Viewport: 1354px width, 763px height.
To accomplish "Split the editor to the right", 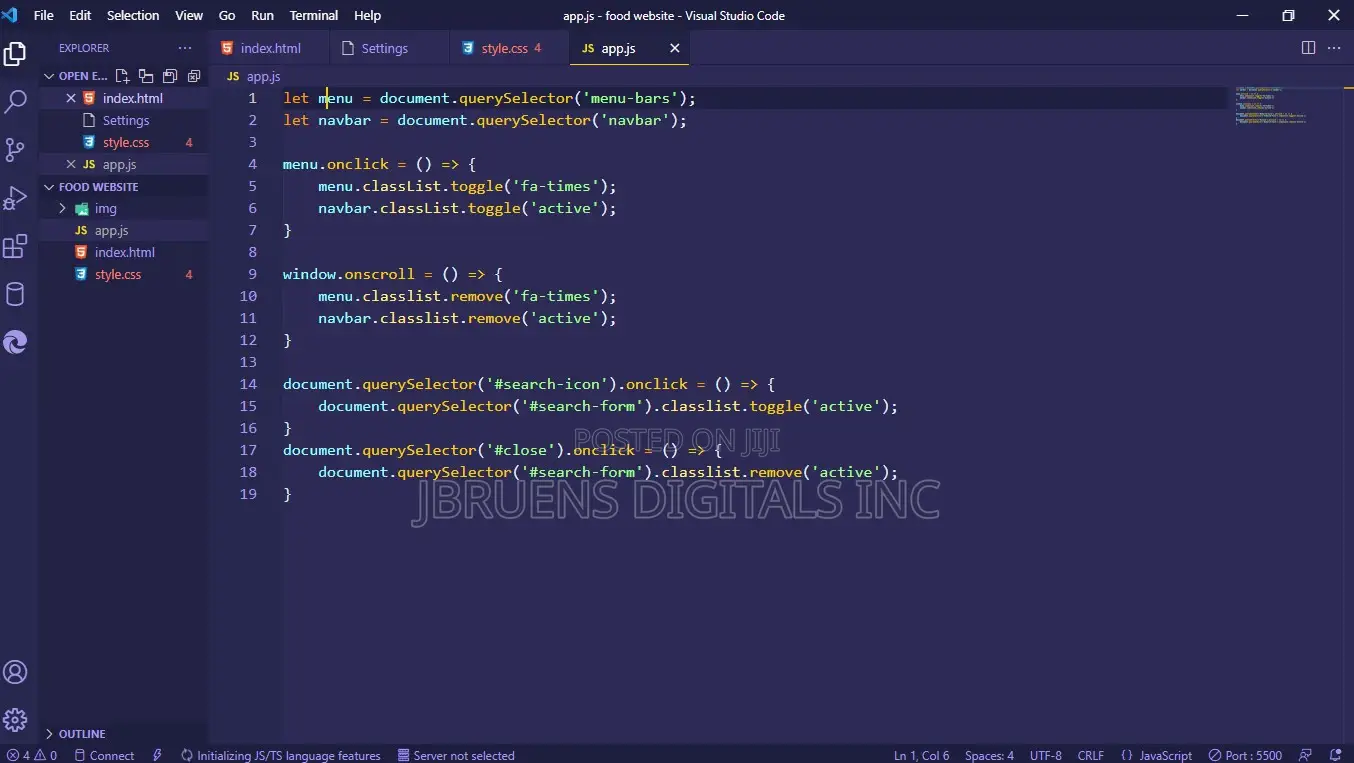I will click(x=1308, y=48).
